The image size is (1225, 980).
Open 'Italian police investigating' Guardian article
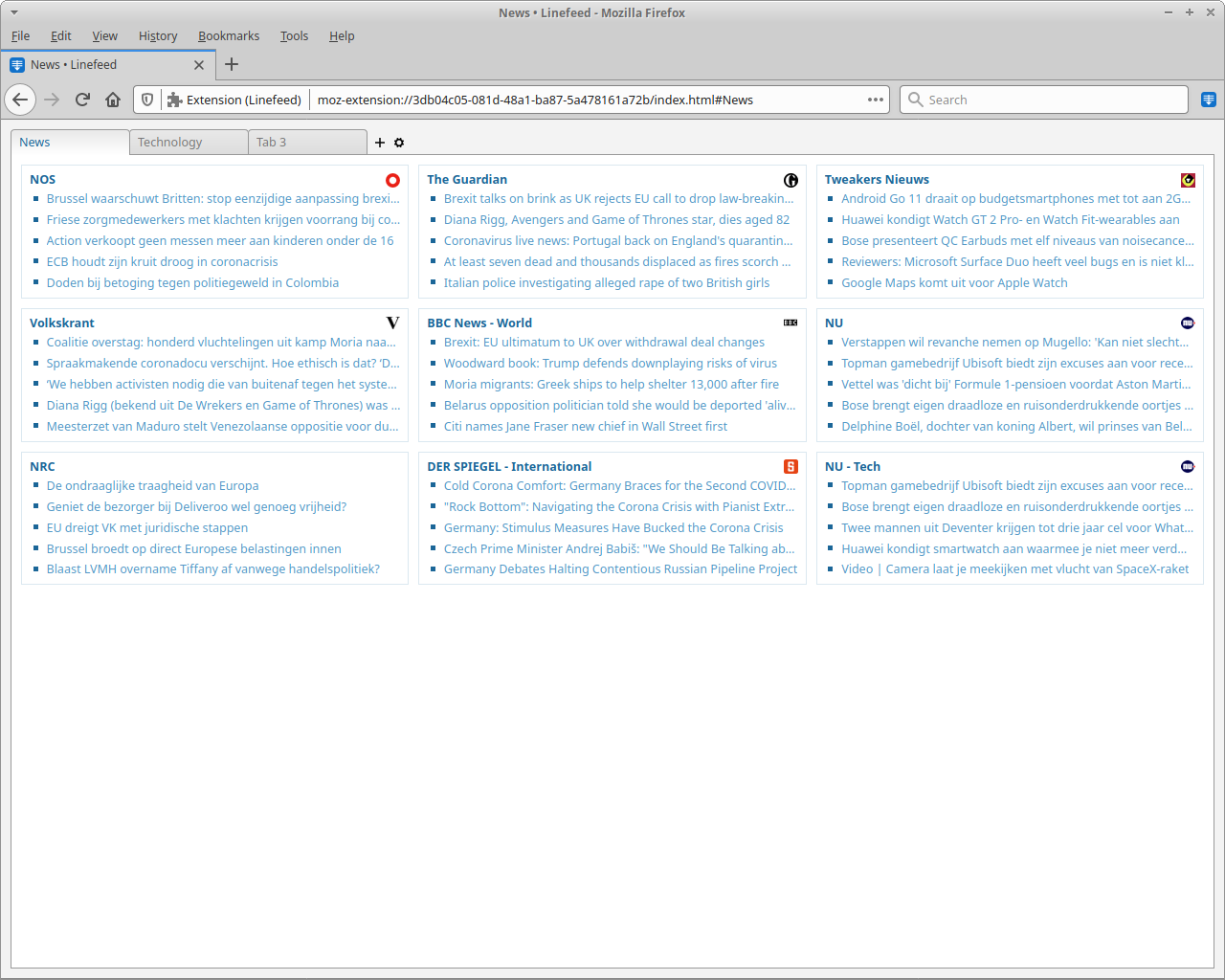click(x=607, y=282)
